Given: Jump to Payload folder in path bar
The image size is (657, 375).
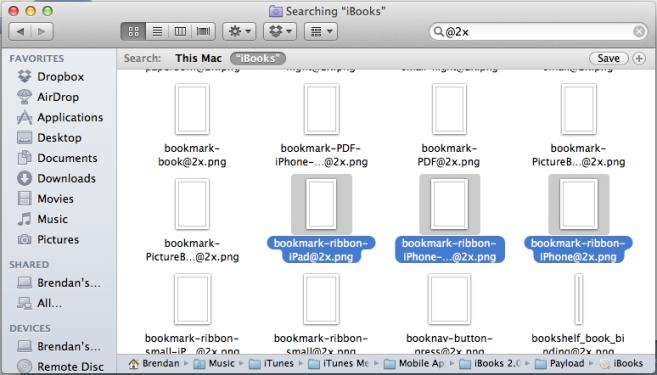Looking at the screenshot, I should tap(561, 363).
